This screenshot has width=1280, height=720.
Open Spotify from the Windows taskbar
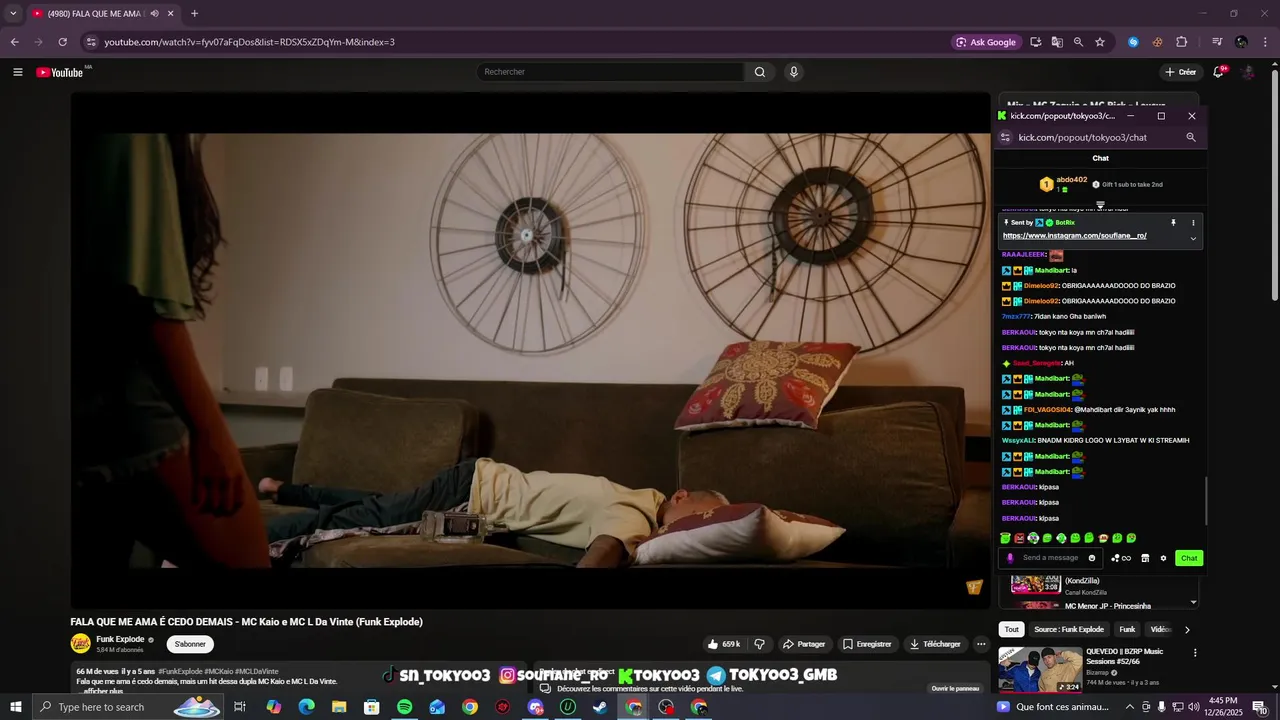(x=404, y=707)
